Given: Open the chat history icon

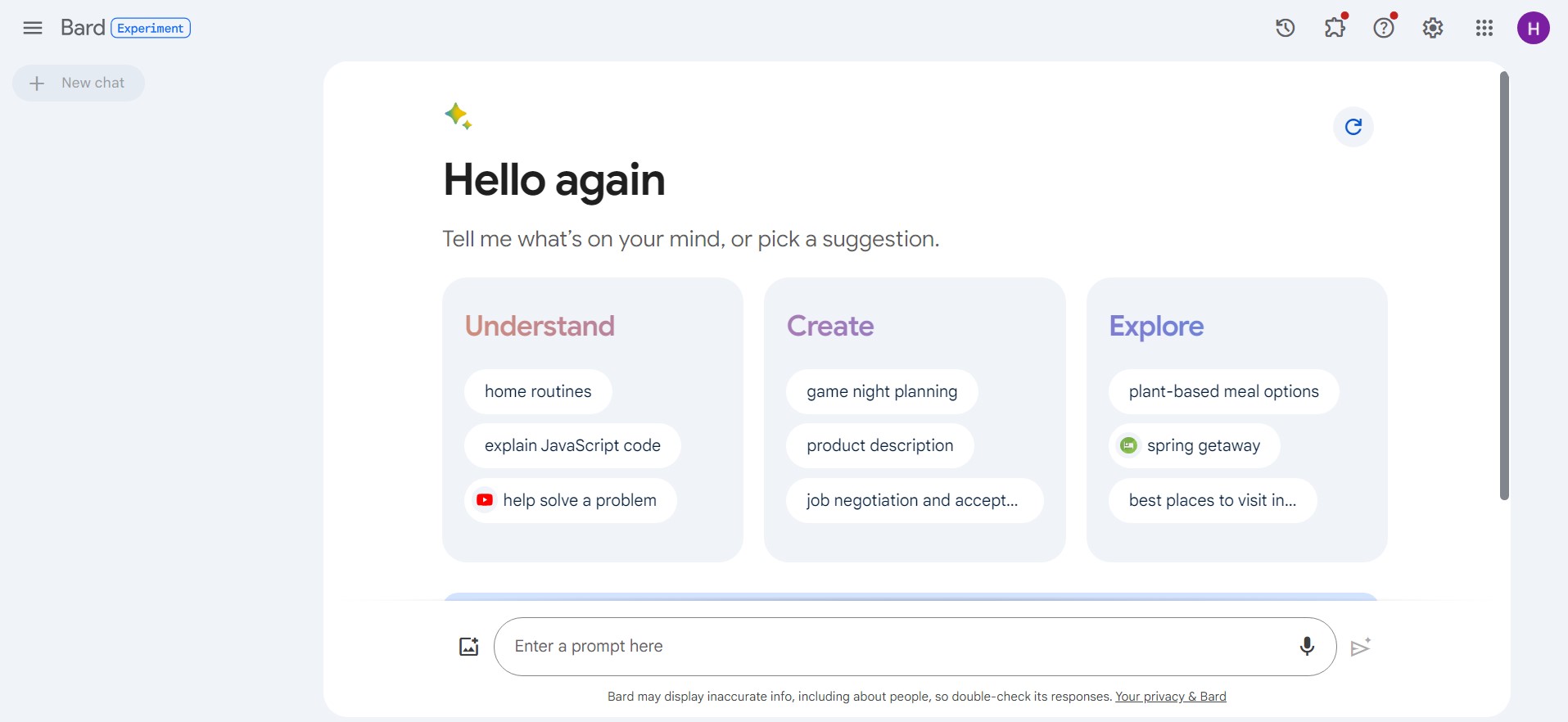Looking at the screenshot, I should [1284, 27].
